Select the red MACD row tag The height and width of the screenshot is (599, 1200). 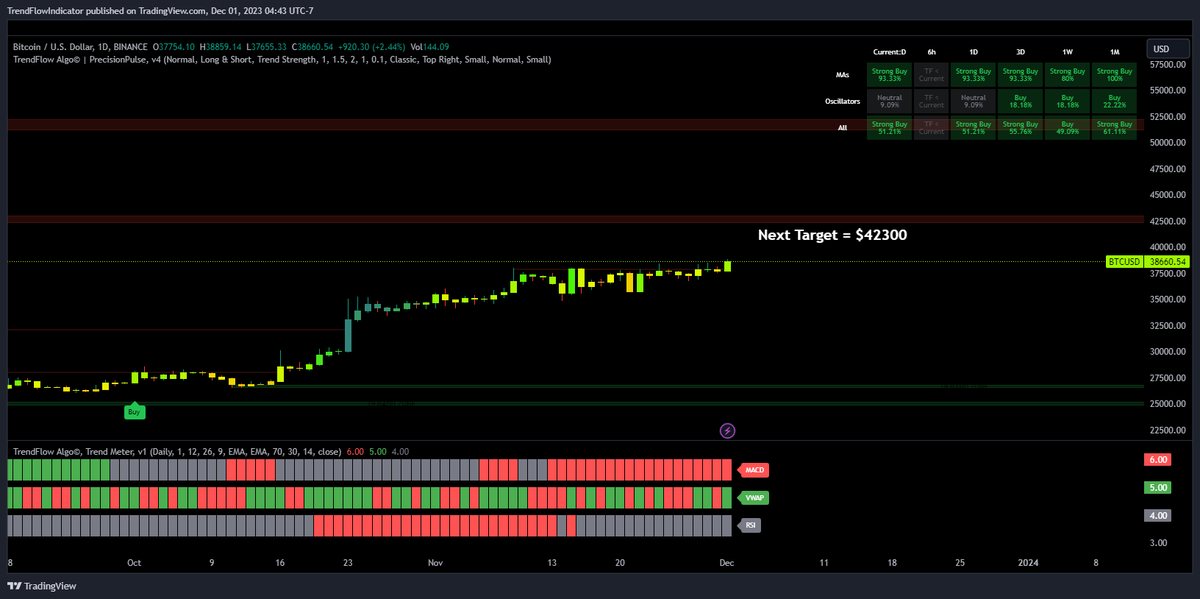coord(755,469)
